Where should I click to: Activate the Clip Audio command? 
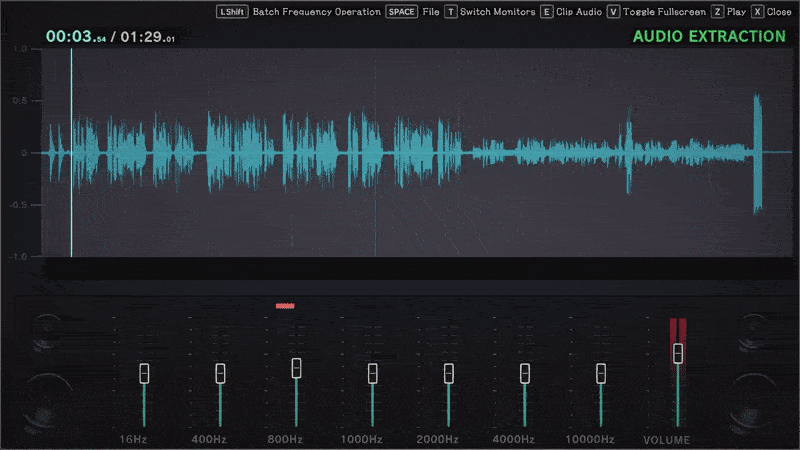coord(579,12)
